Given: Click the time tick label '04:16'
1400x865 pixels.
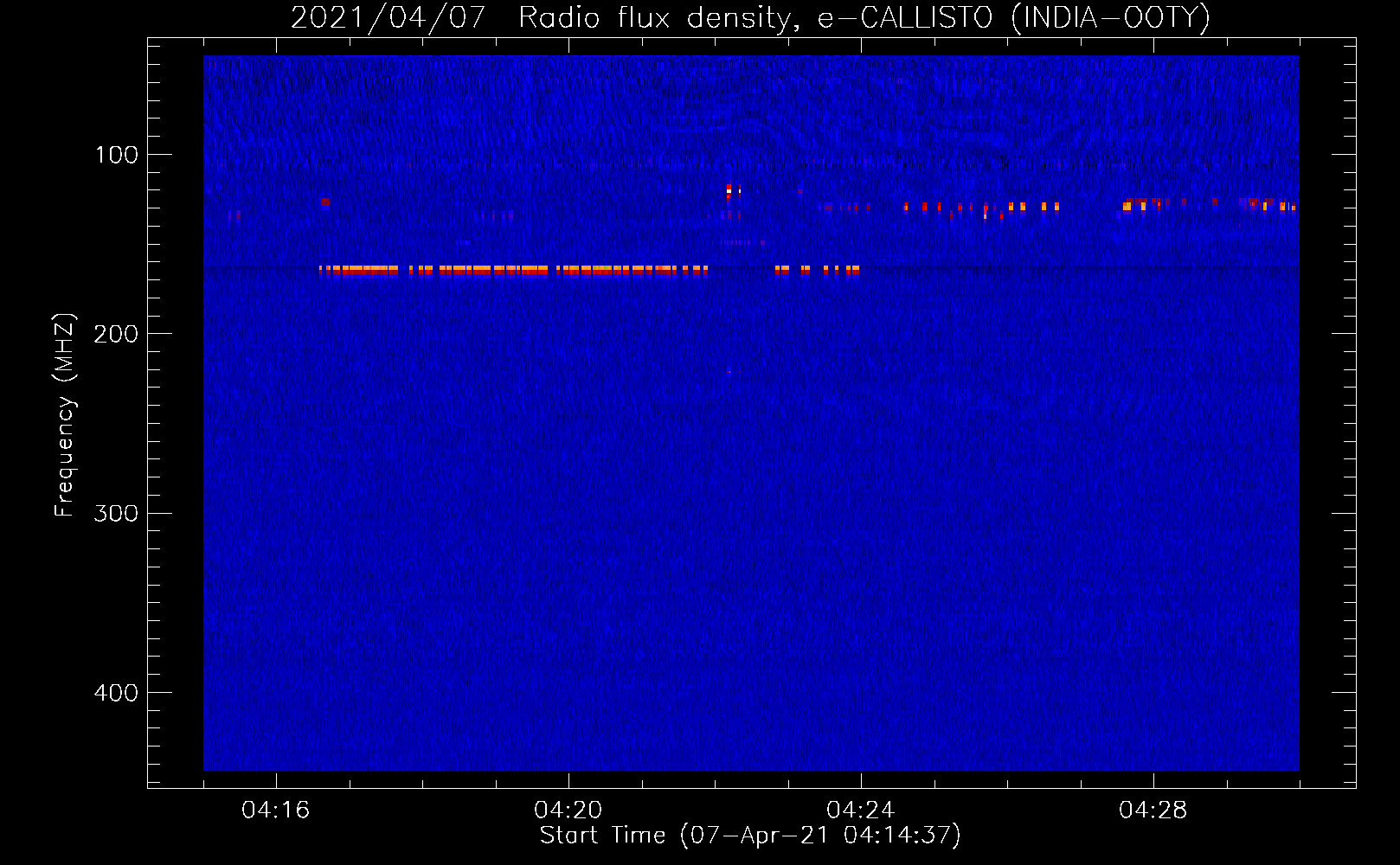Looking at the screenshot, I should (x=275, y=811).
